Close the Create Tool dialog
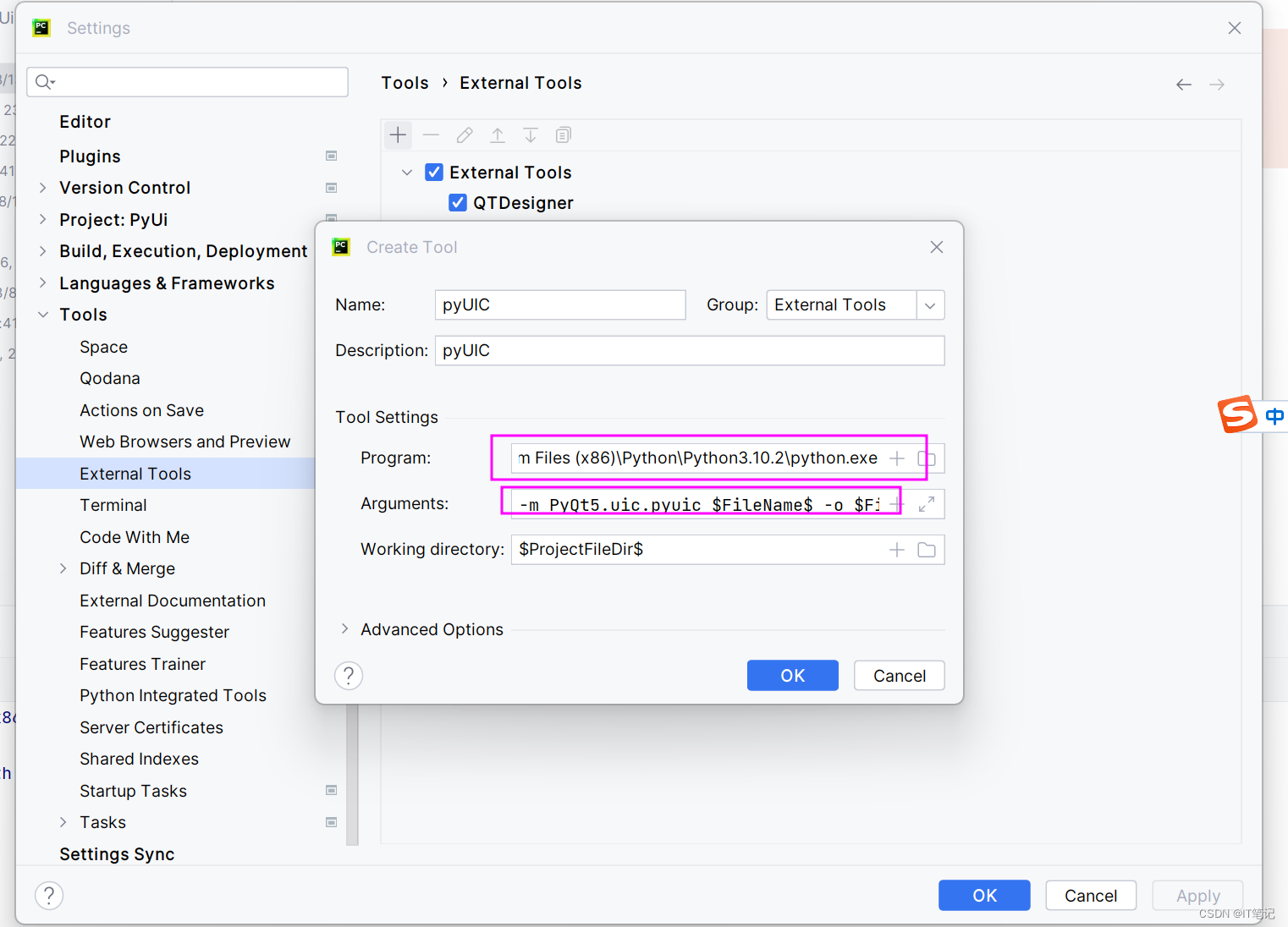Screen dimensions: 1288x927 [x=937, y=247]
